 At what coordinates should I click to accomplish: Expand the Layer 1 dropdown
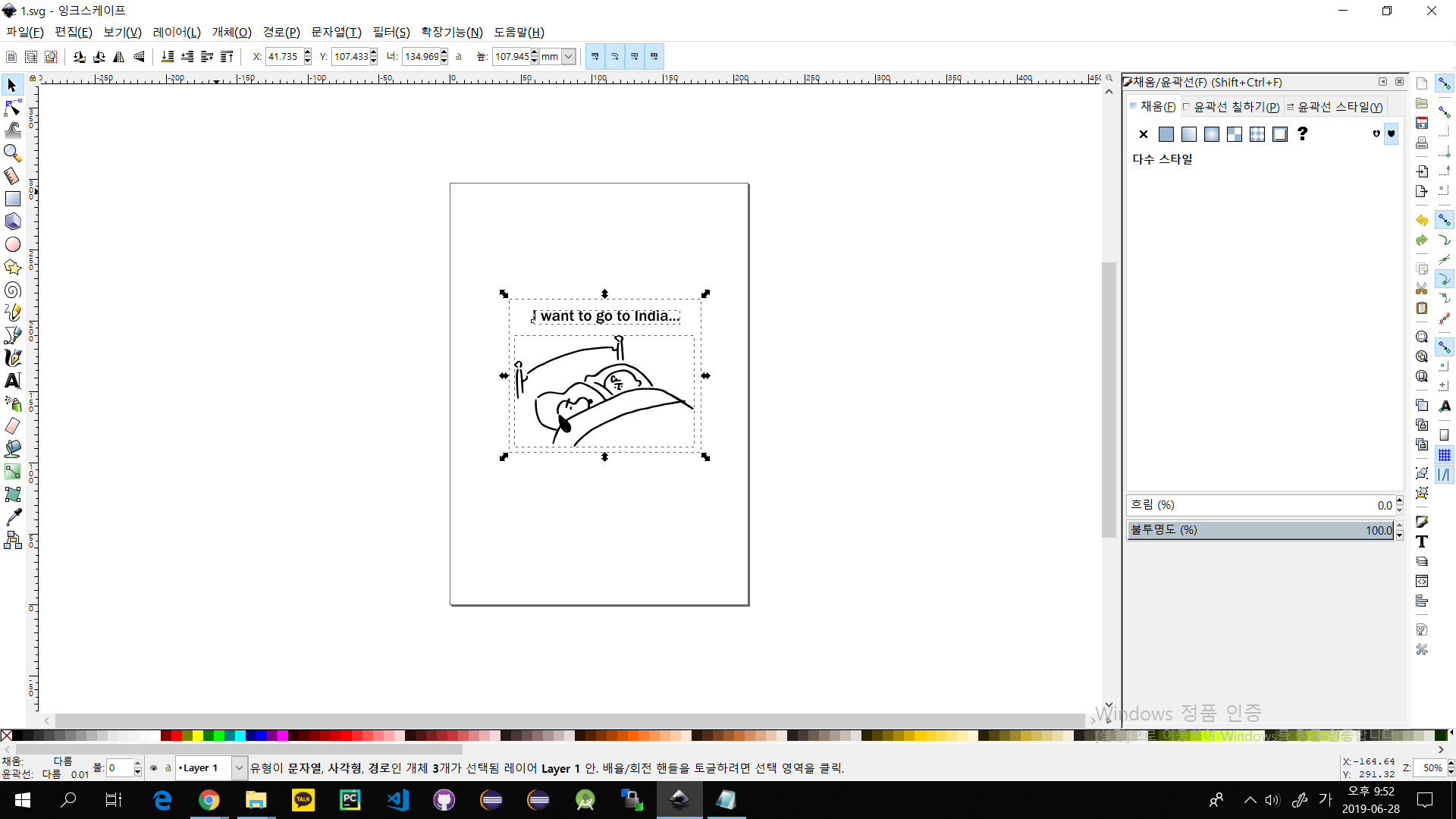[x=239, y=768]
